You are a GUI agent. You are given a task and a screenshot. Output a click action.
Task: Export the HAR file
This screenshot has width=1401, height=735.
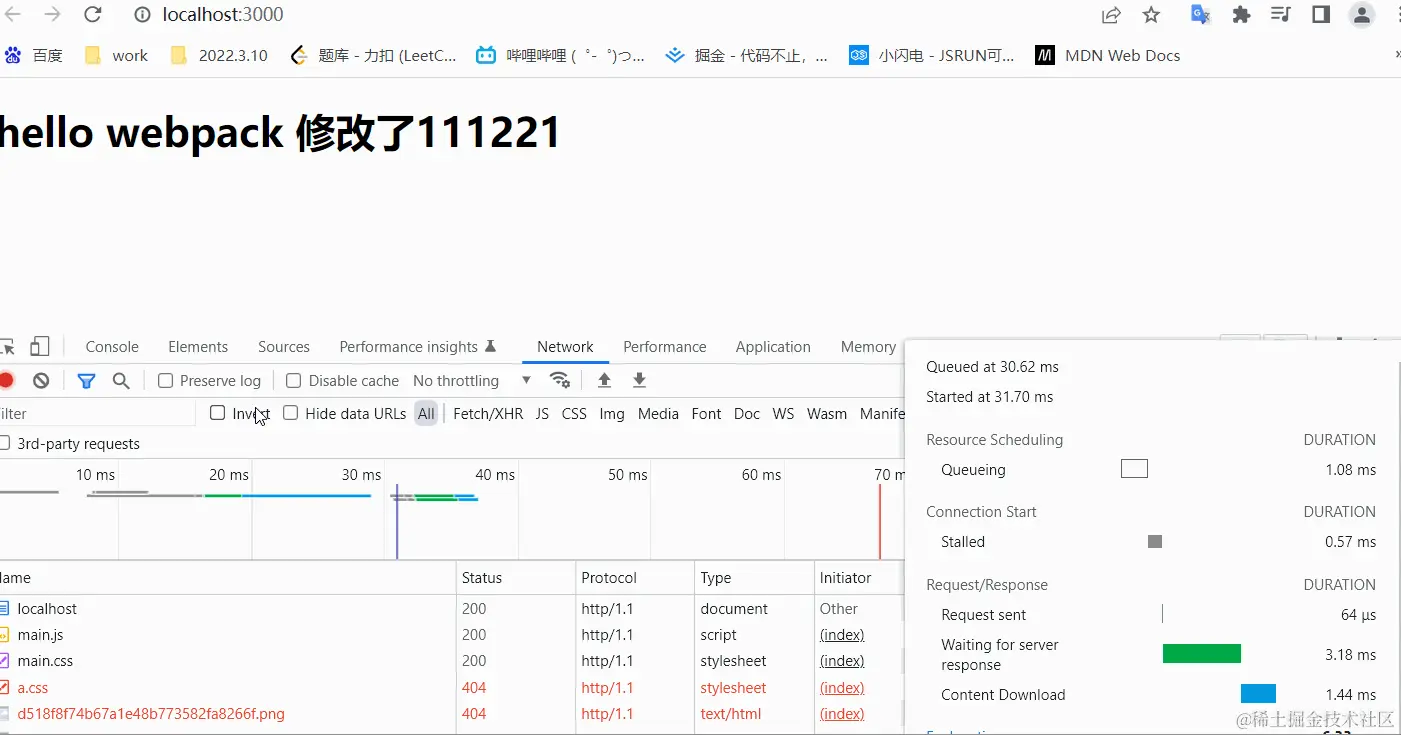click(640, 380)
